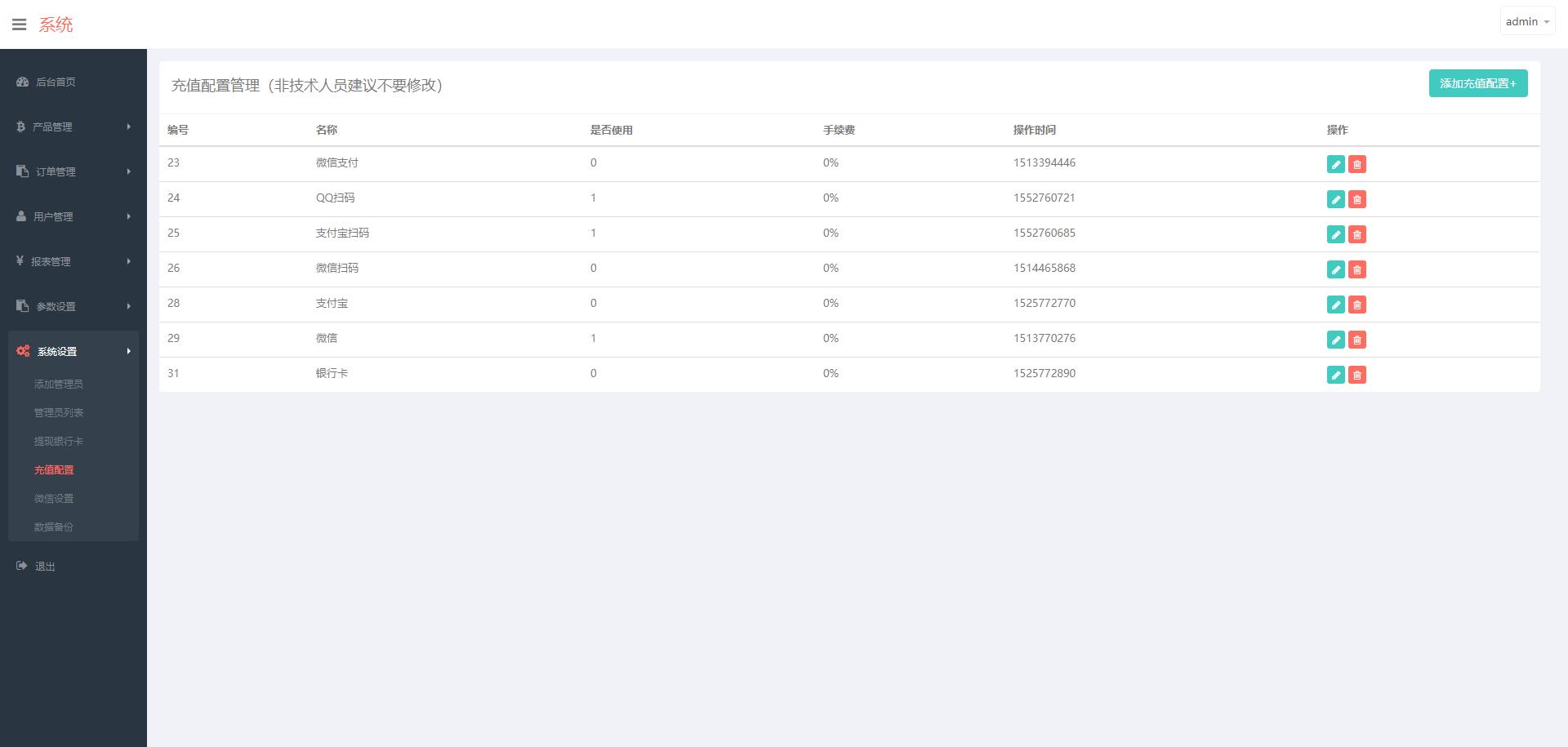Click the icon beside 参数设置
The height and width of the screenshot is (747, 1568).
(x=23, y=306)
